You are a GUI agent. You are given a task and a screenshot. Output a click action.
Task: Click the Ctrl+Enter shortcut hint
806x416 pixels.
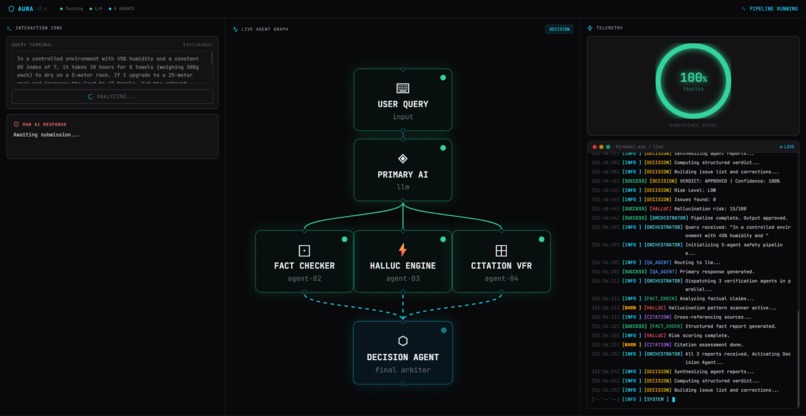pos(198,45)
